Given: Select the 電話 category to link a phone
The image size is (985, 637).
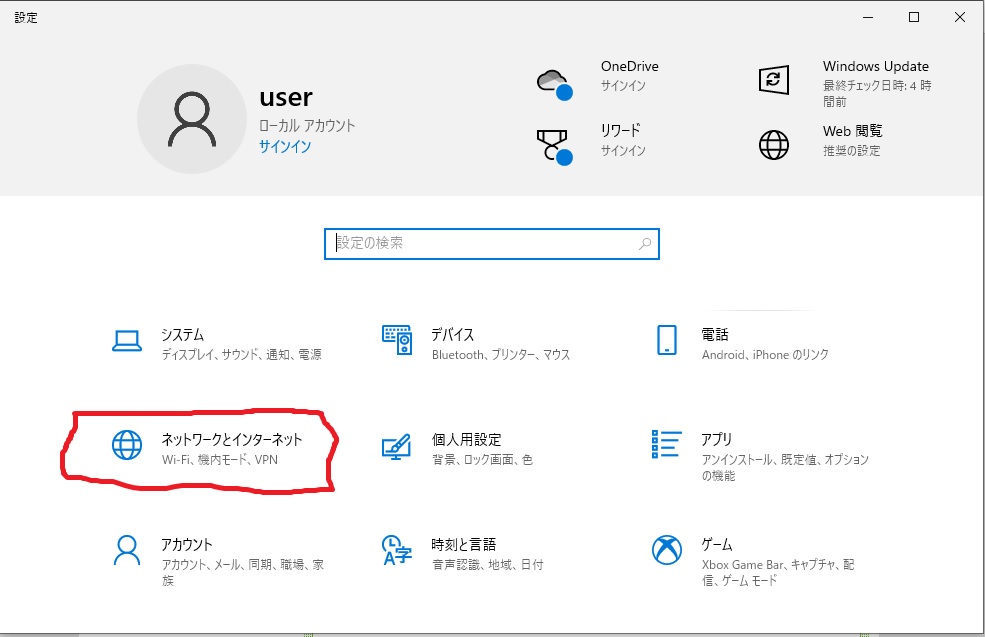Looking at the screenshot, I should [x=665, y=340].
